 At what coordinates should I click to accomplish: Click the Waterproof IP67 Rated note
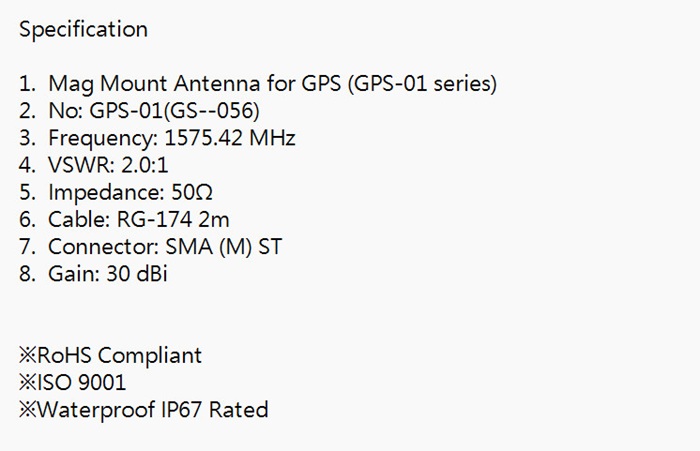143,409
